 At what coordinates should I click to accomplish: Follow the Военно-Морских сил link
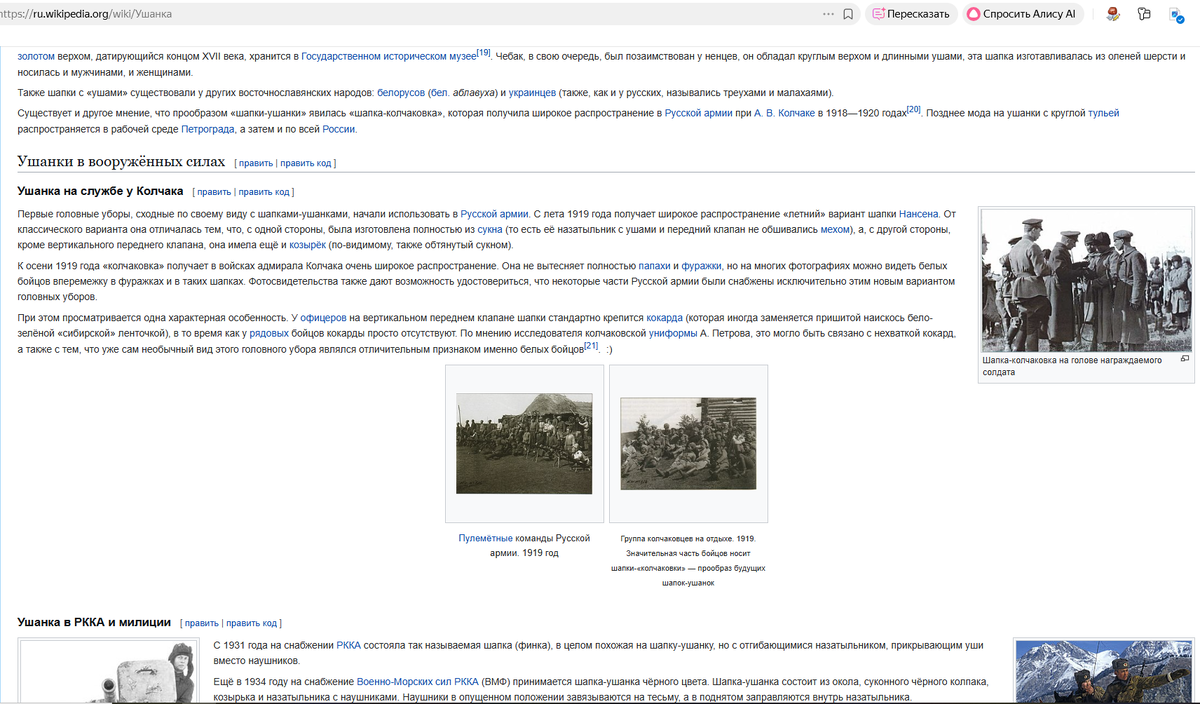[417, 682]
